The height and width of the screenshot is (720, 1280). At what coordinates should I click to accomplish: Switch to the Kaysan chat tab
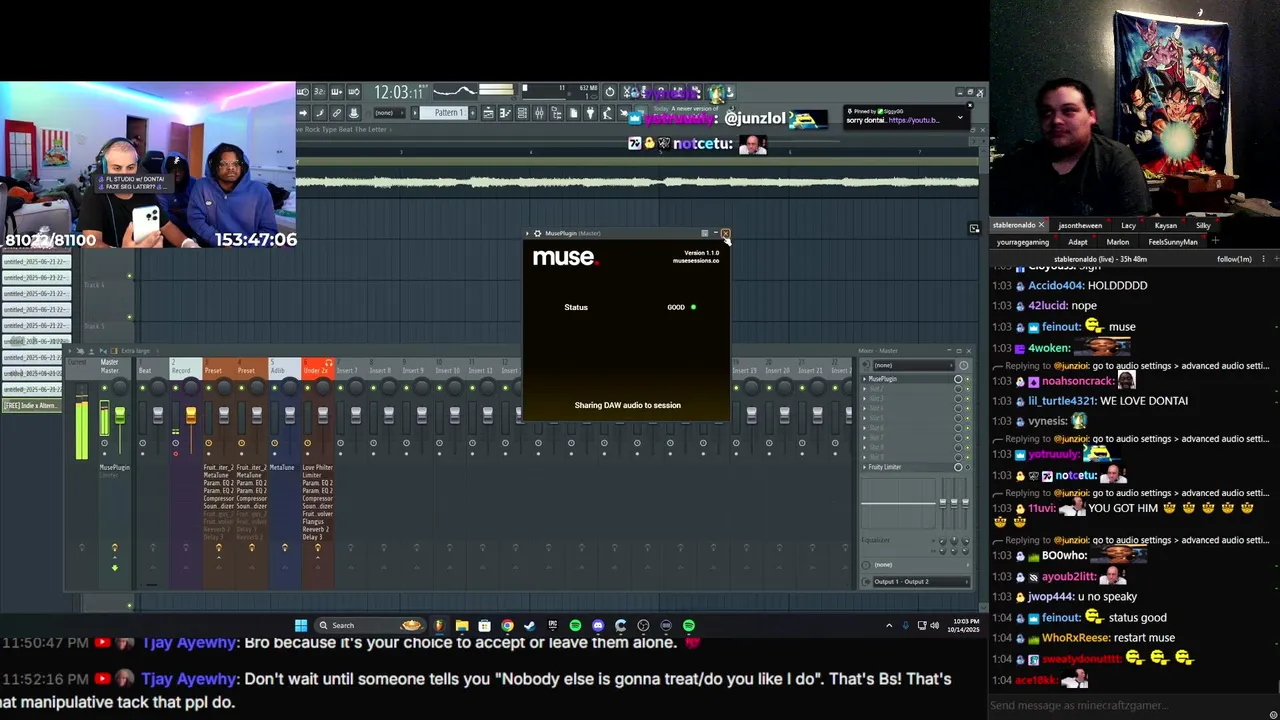tap(1165, 225)
